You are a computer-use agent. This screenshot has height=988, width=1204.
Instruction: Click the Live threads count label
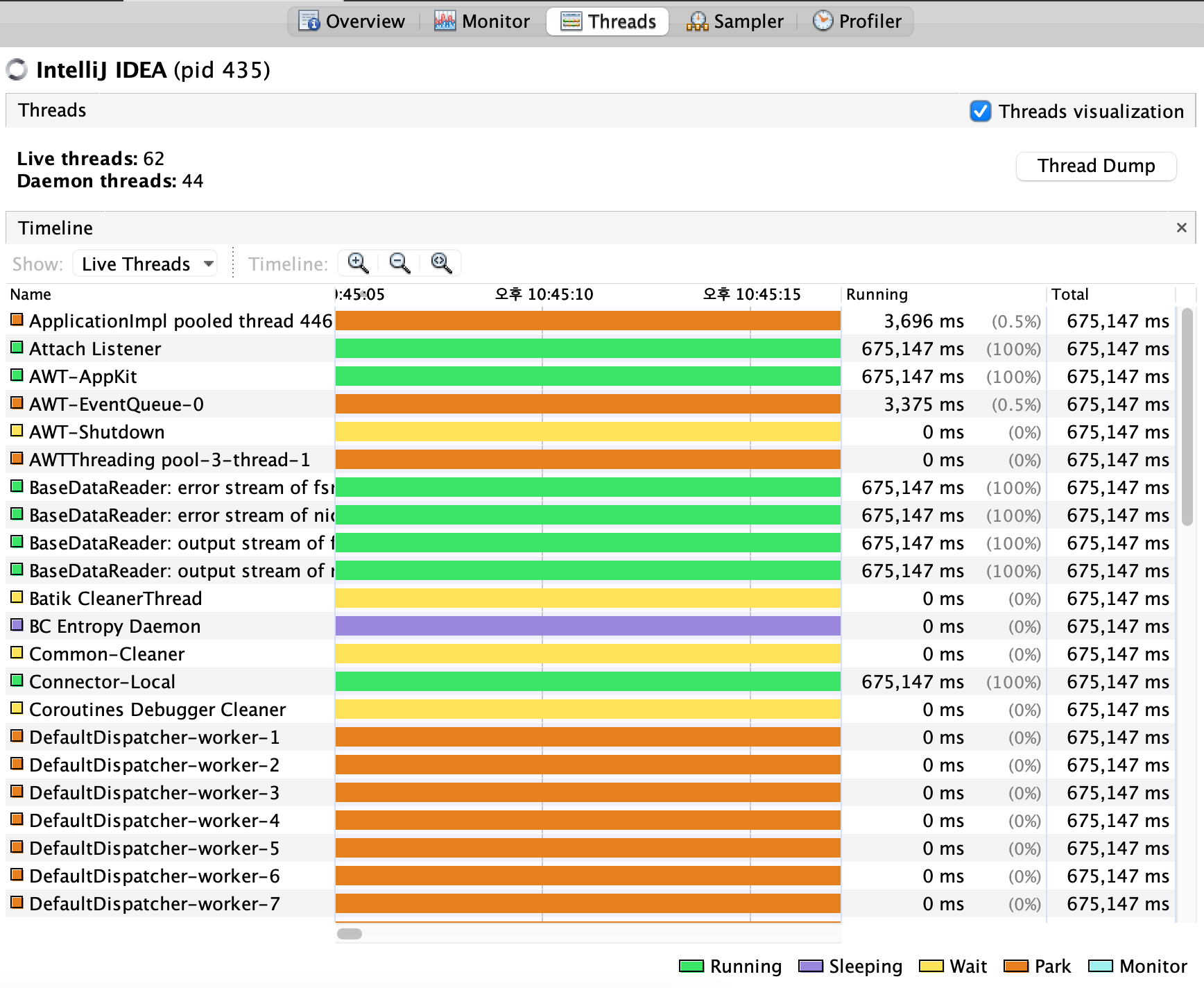click(90, 158)
